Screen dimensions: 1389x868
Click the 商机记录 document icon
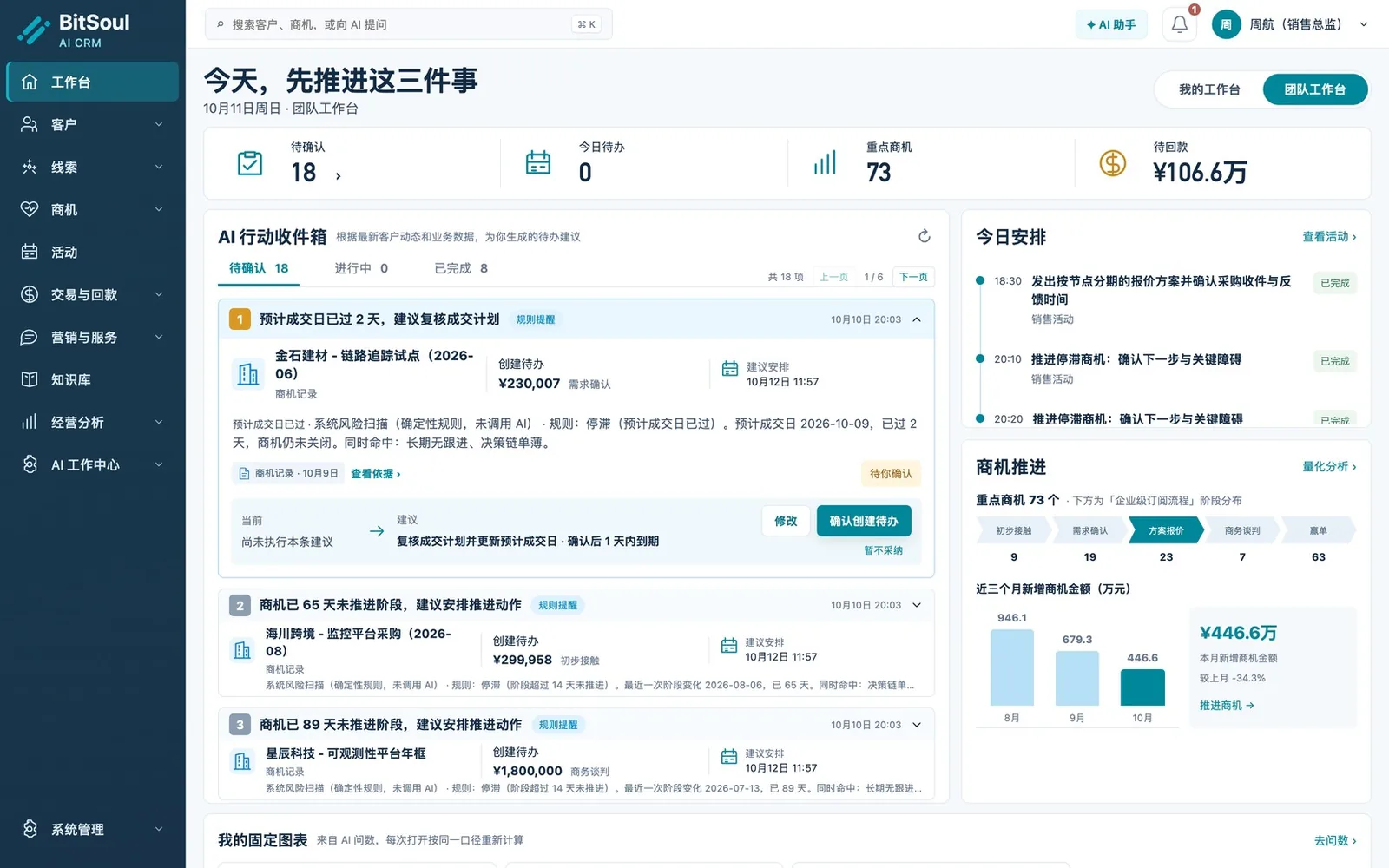tap(244, 473)
